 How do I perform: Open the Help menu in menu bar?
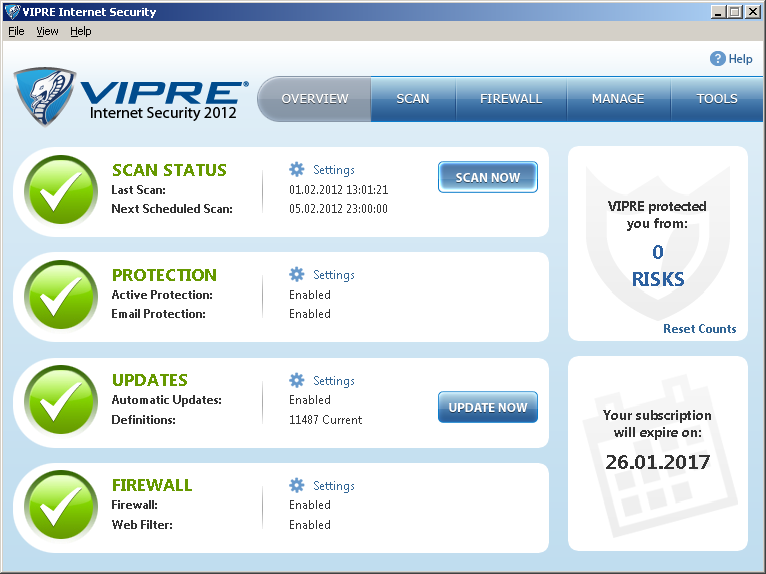point(81,31)
